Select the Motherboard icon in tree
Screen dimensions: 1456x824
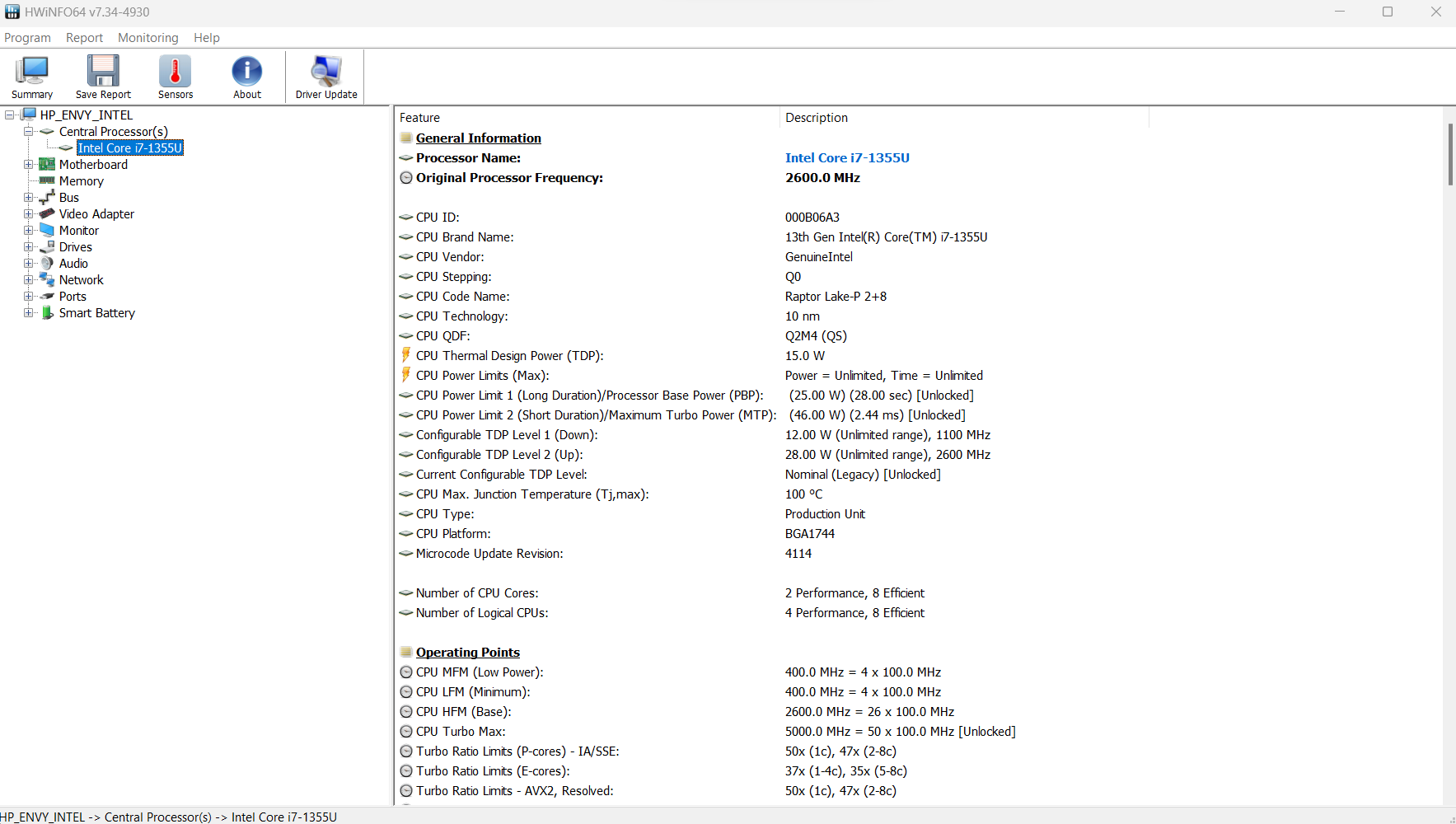click(x=47, y=165)
